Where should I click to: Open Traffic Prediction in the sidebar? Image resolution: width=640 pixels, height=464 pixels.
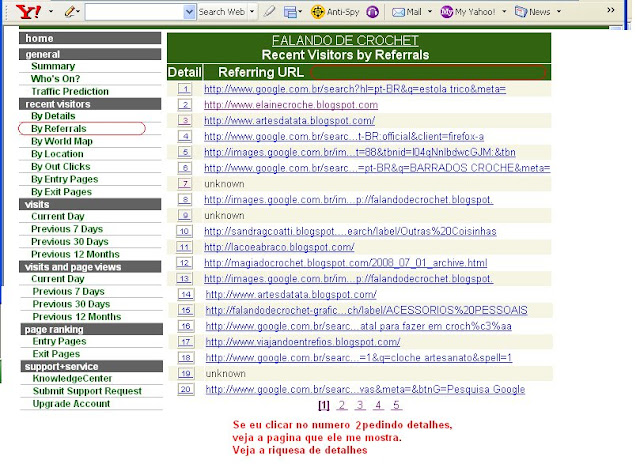tap(70, 91)
